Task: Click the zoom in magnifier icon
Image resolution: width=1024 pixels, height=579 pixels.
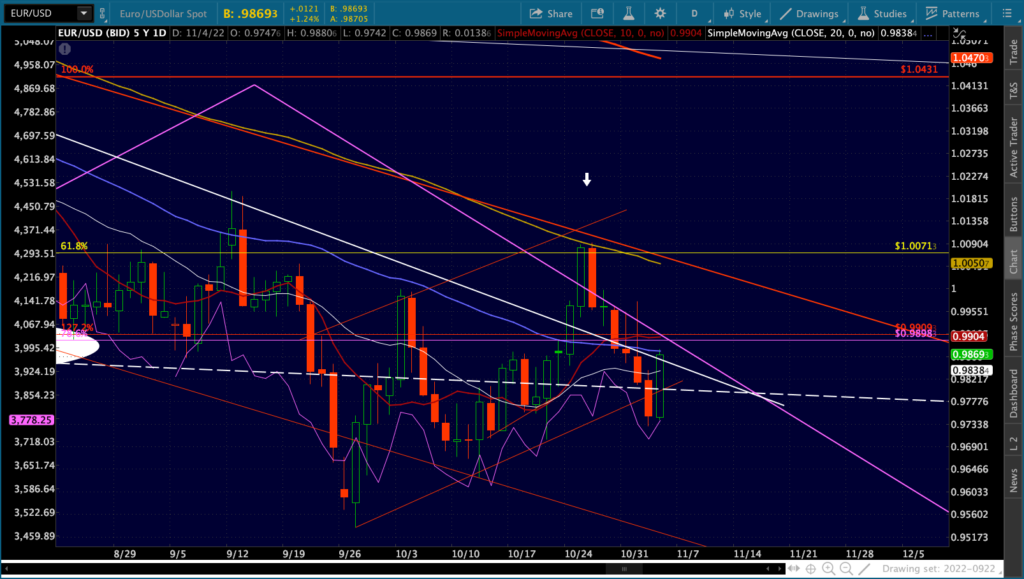Action: click(x=828, y=569)
